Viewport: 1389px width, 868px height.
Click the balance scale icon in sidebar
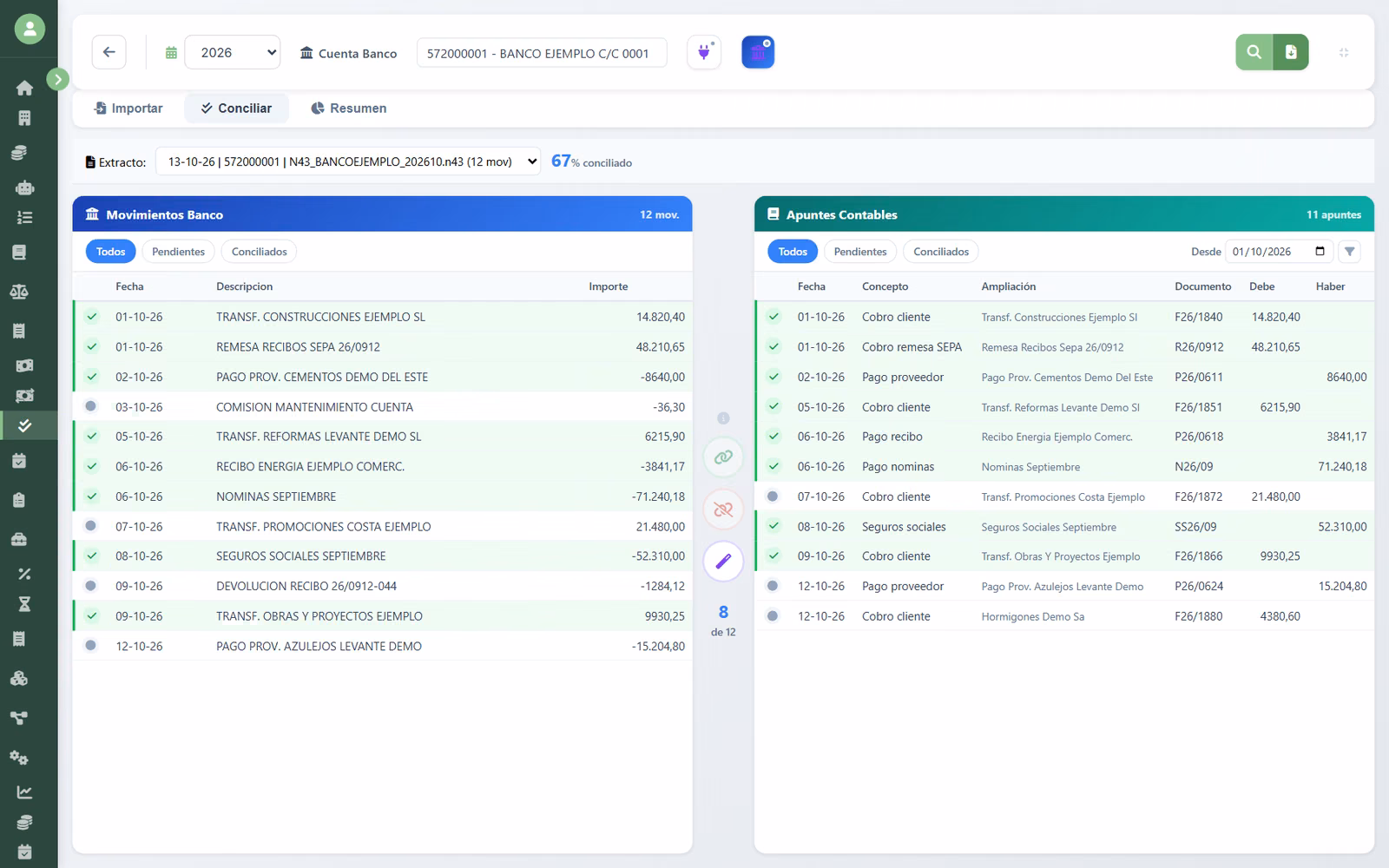click(x=19, y=292)
